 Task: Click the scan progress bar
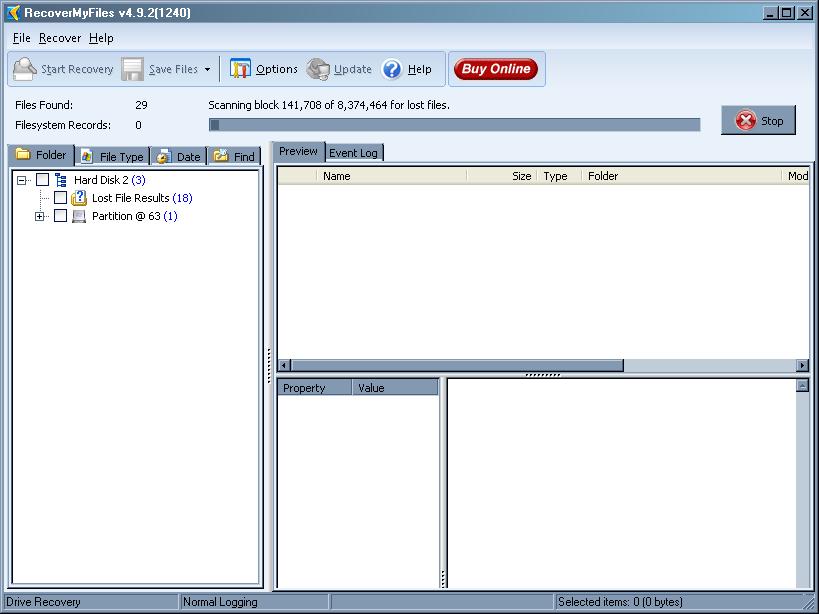click(454, 125)
